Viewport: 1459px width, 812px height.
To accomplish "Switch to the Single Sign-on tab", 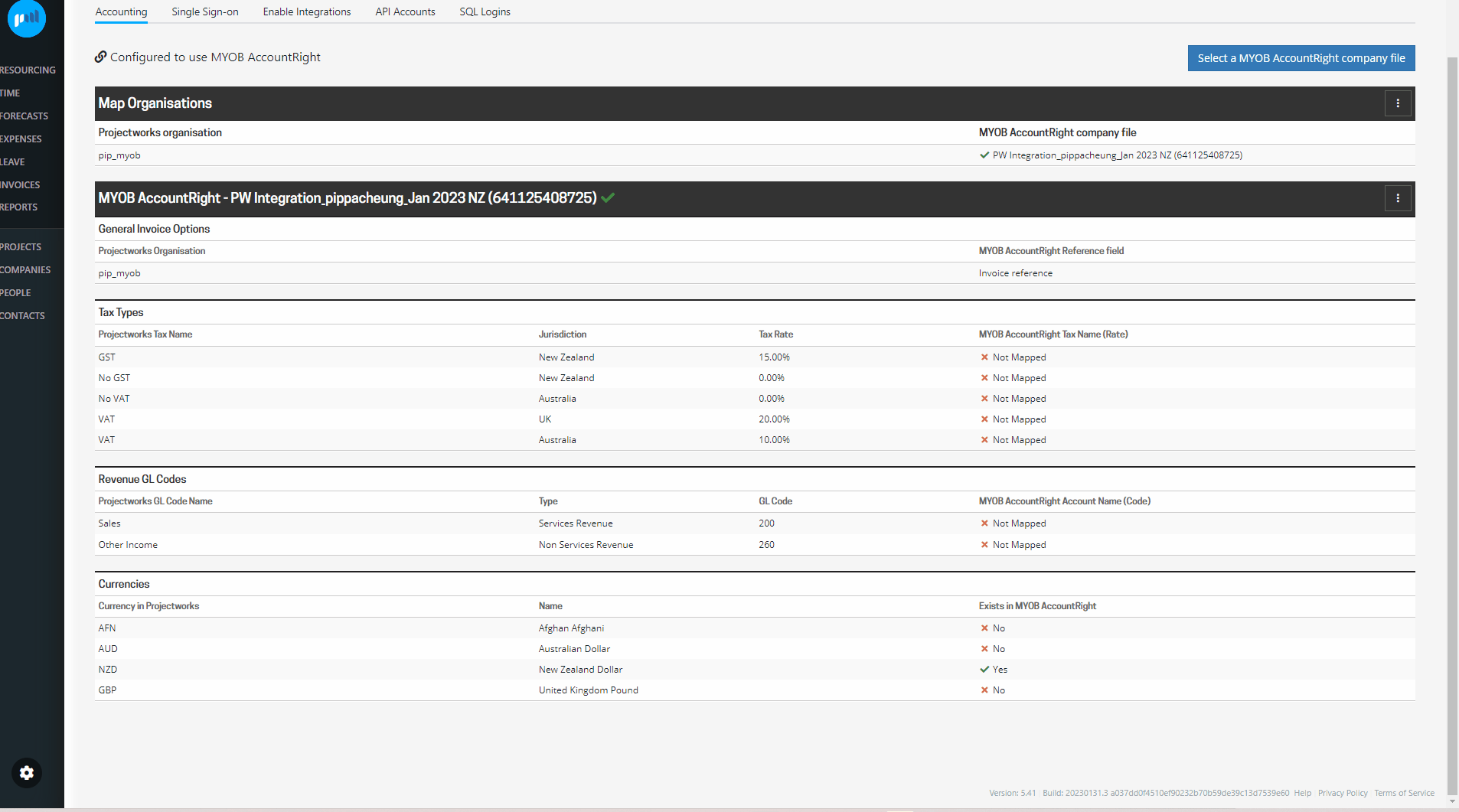I will pos(205,11).
